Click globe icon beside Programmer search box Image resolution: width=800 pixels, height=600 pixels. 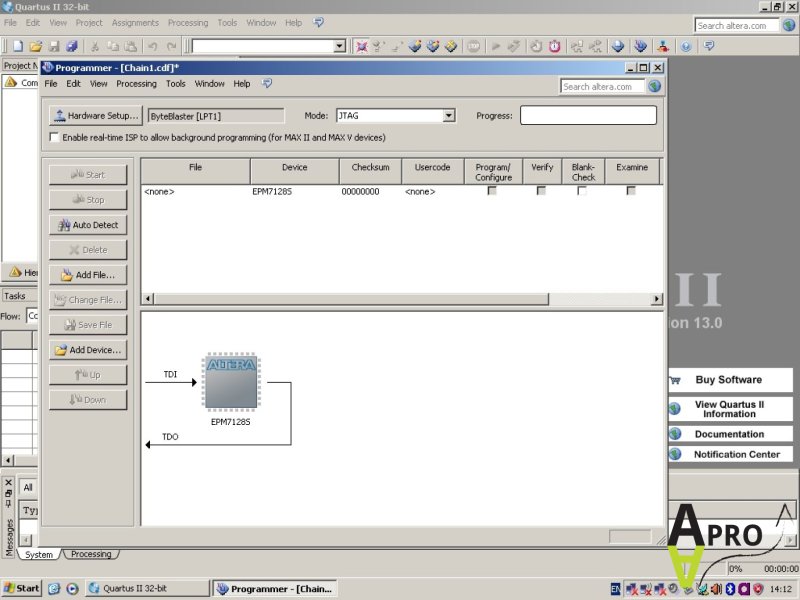point(655,86)
